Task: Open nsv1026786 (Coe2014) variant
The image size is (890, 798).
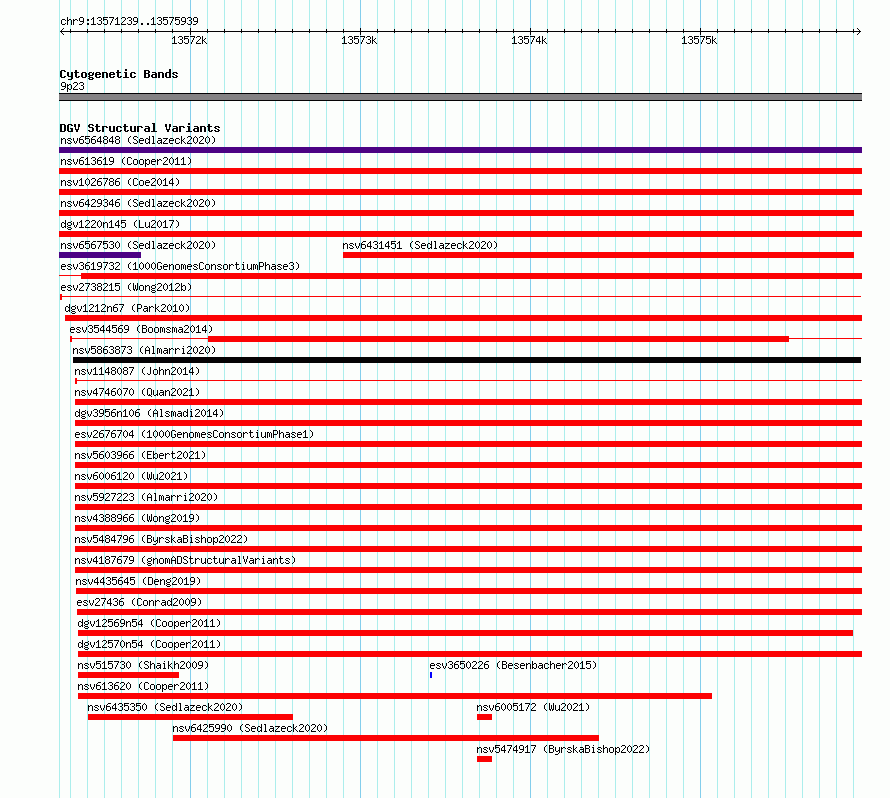Action: click(120, 182)
